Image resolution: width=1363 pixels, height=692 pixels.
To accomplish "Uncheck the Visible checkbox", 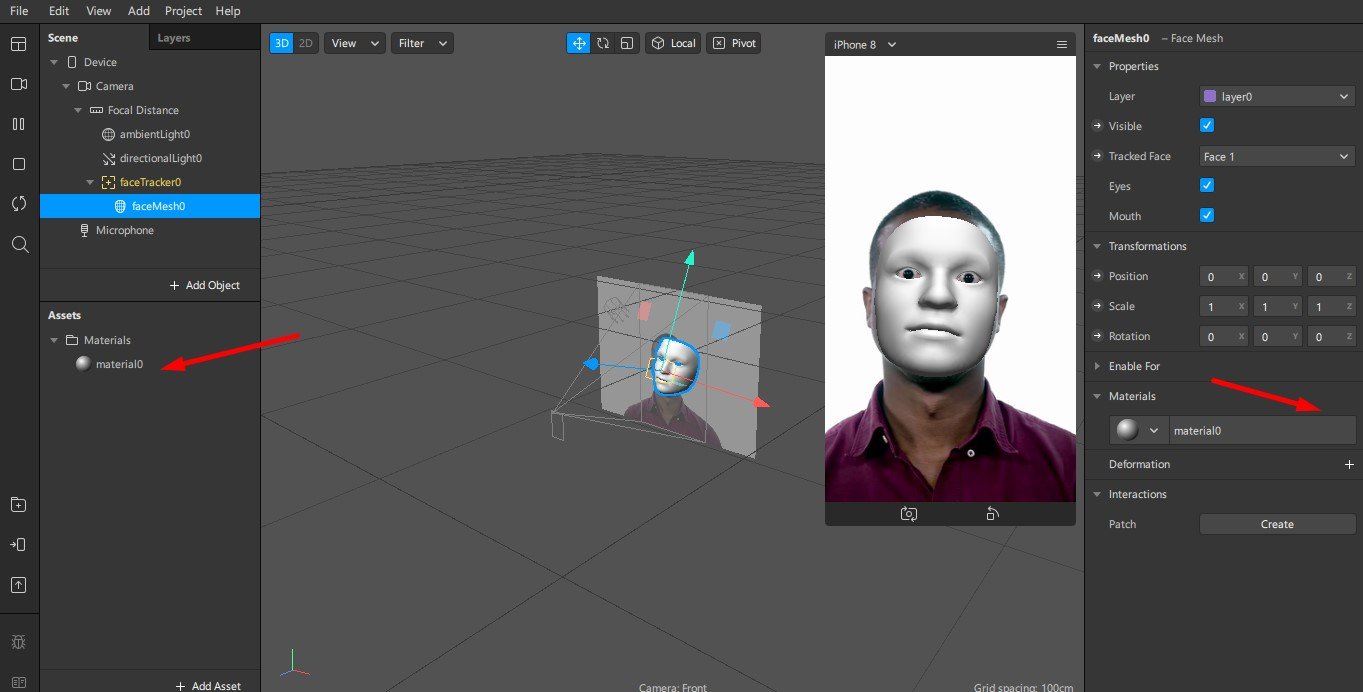I will pyautogui.click(x=1206, y=126).
